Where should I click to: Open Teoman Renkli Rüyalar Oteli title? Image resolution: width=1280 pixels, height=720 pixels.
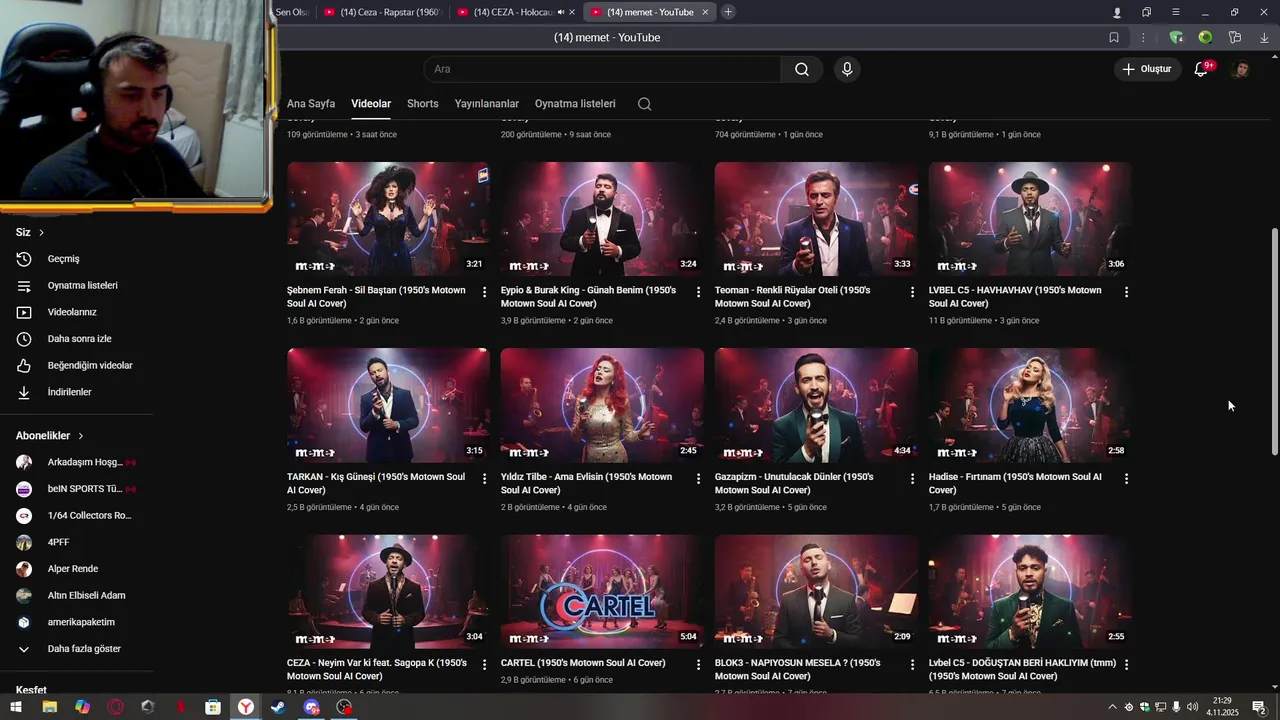pyautogui.click(x=792, y=297)
